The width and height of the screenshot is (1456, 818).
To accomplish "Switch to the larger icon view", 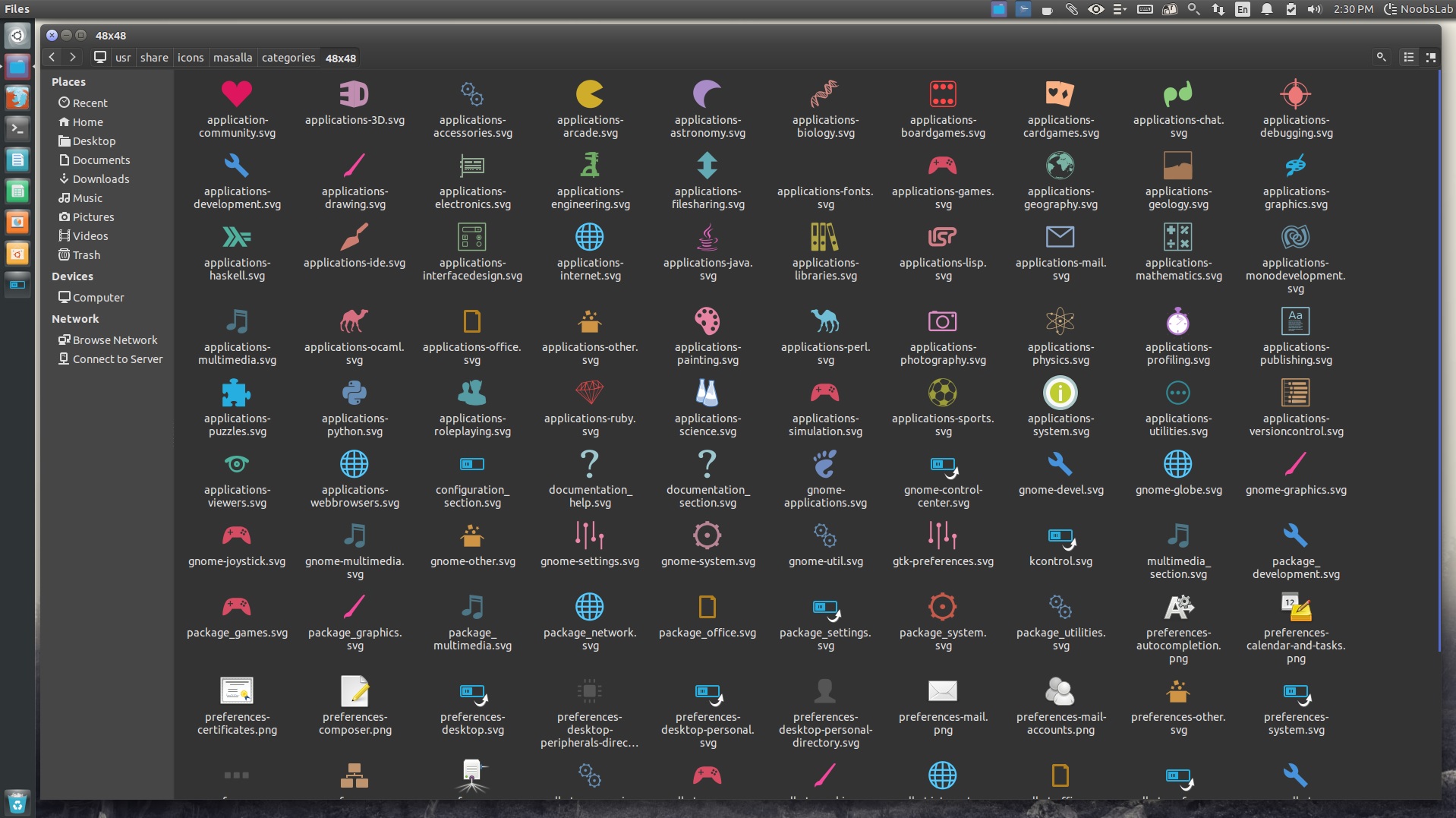I will coord(1432,57).
